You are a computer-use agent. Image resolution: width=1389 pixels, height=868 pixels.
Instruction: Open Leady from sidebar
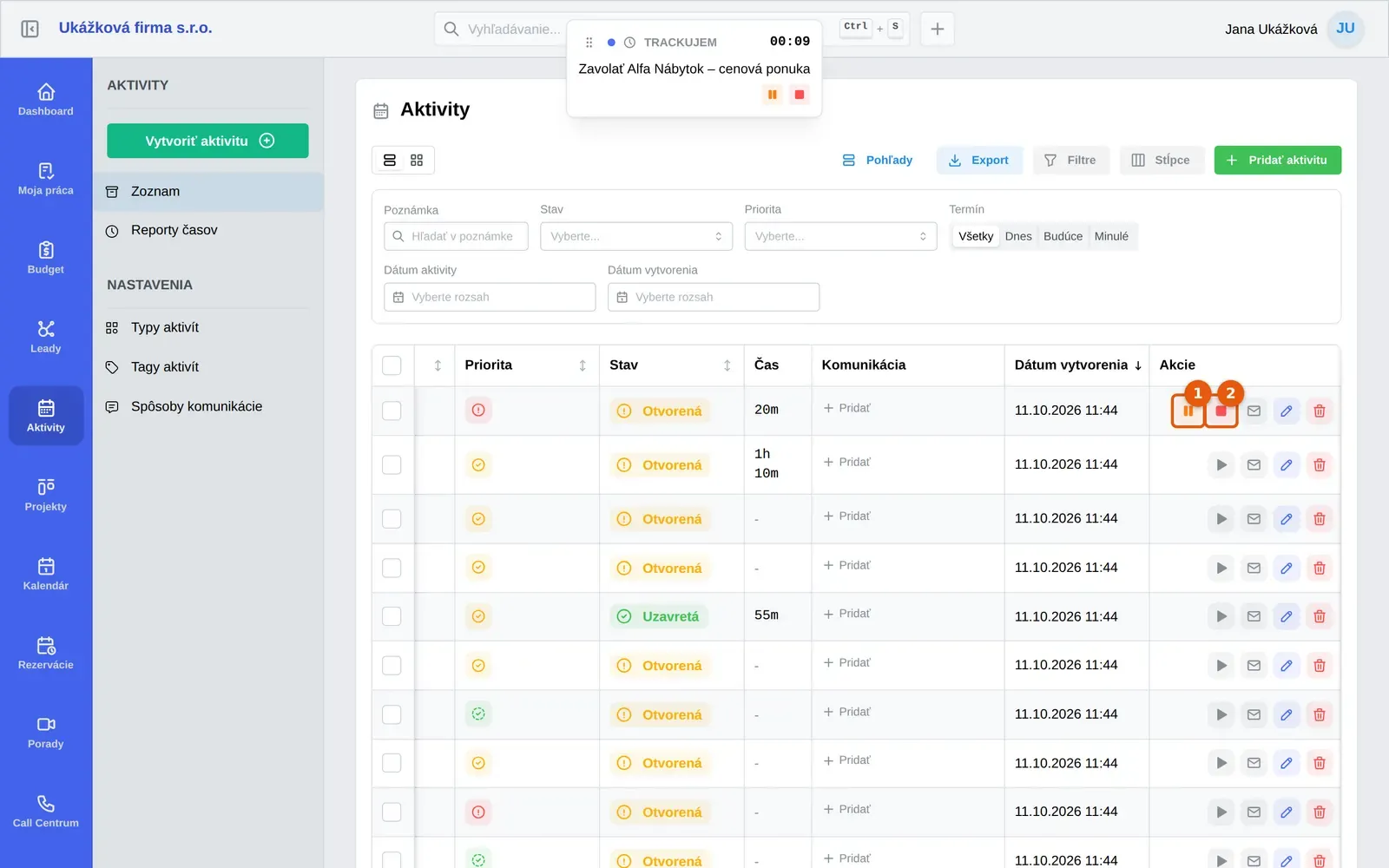(46, 337)
